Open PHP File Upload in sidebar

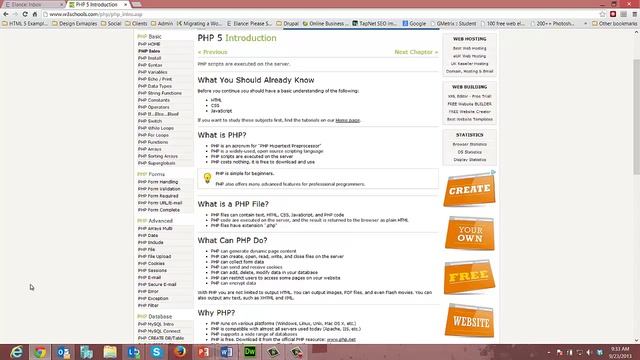(x=154, y=256)
